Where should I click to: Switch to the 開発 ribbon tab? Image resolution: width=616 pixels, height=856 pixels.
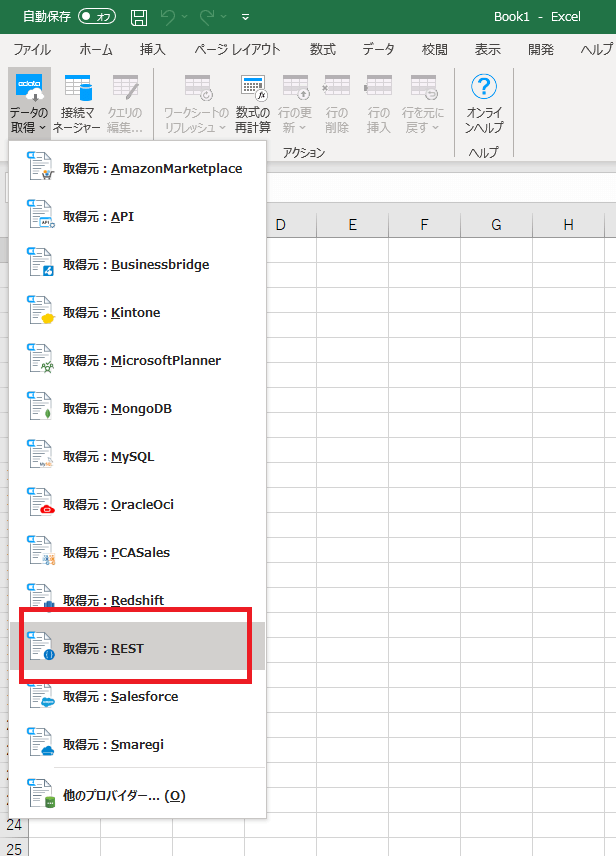click(x=541, y=50)
